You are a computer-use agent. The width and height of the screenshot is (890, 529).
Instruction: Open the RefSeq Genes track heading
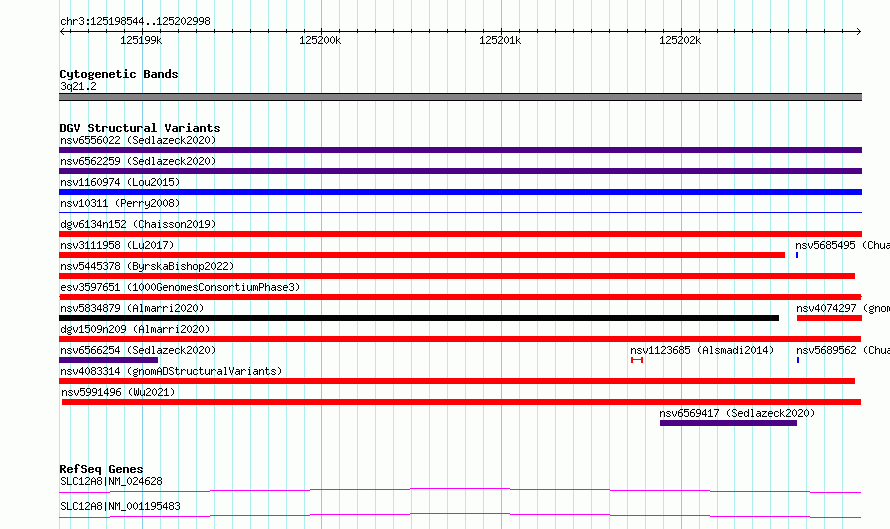(x=101, y=469)
